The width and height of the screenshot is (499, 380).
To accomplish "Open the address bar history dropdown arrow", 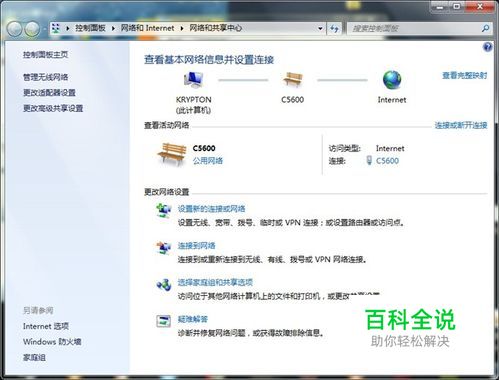I will point(320,29).
